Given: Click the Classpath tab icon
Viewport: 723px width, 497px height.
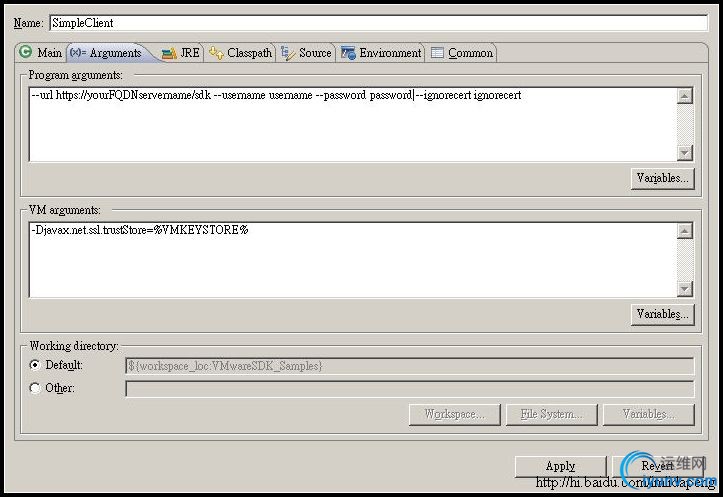Looking at the screenshot, I should [216, 53].
